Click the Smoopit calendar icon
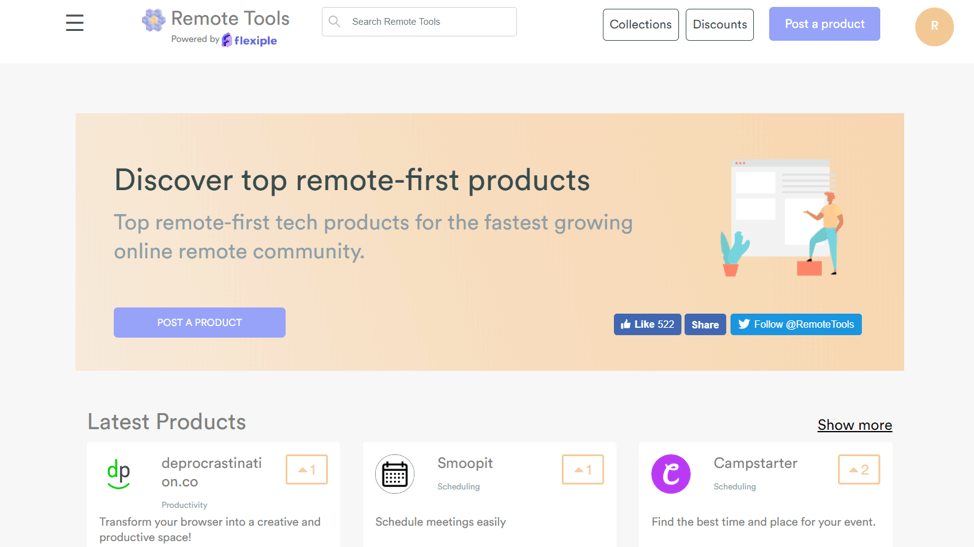 coord(394,474)
